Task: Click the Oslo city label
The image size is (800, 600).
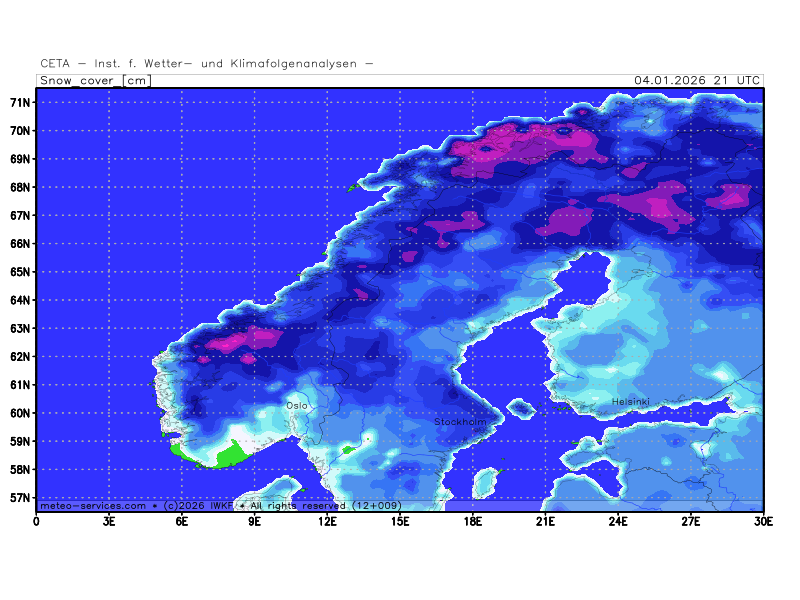Action: 297,405
